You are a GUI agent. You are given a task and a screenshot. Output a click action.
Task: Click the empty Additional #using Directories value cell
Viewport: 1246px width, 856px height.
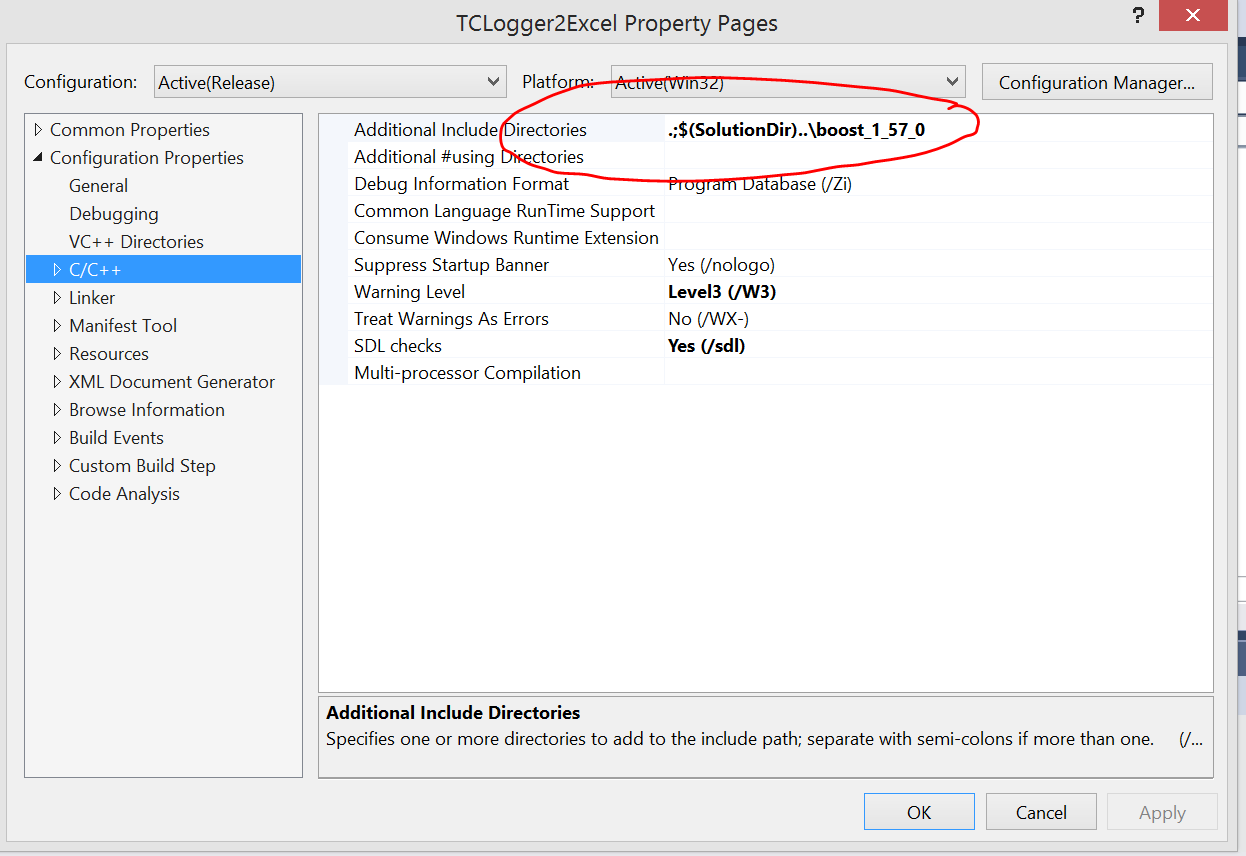click(x=938, y=157)
